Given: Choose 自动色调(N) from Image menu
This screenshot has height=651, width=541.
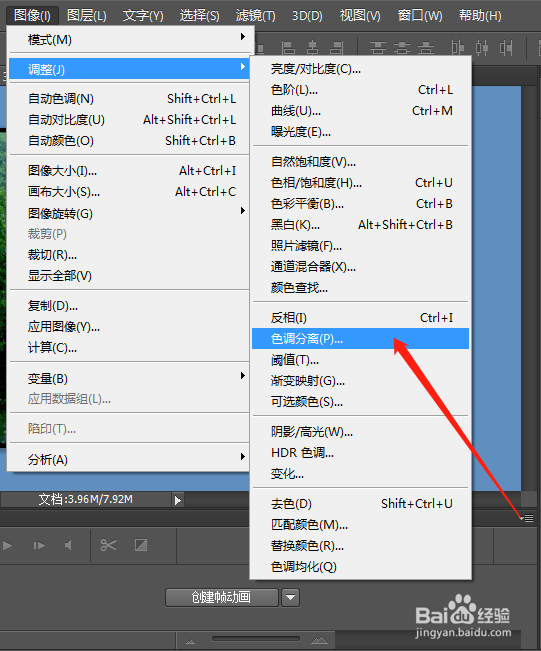Looking at the screenshot, I should 129,99.
